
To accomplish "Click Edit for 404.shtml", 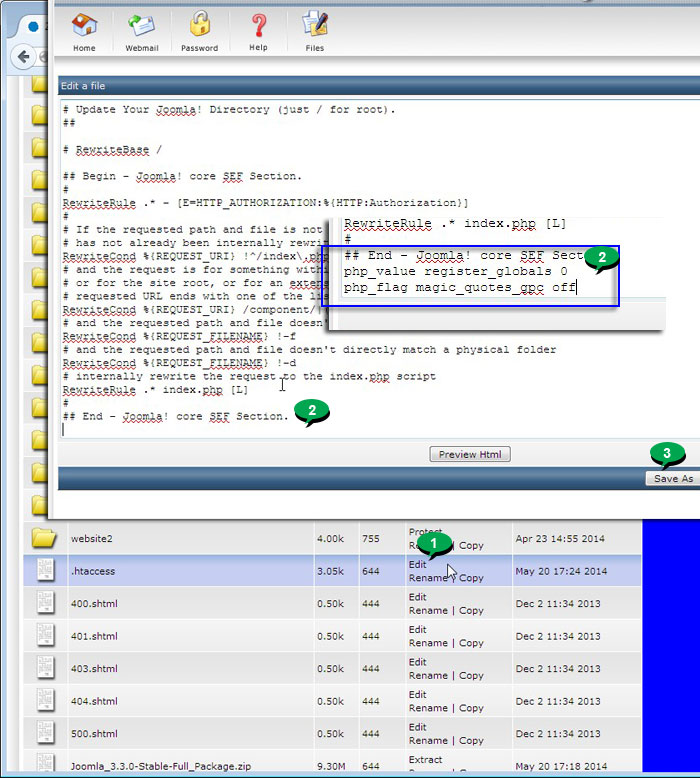I will point(417,694).
